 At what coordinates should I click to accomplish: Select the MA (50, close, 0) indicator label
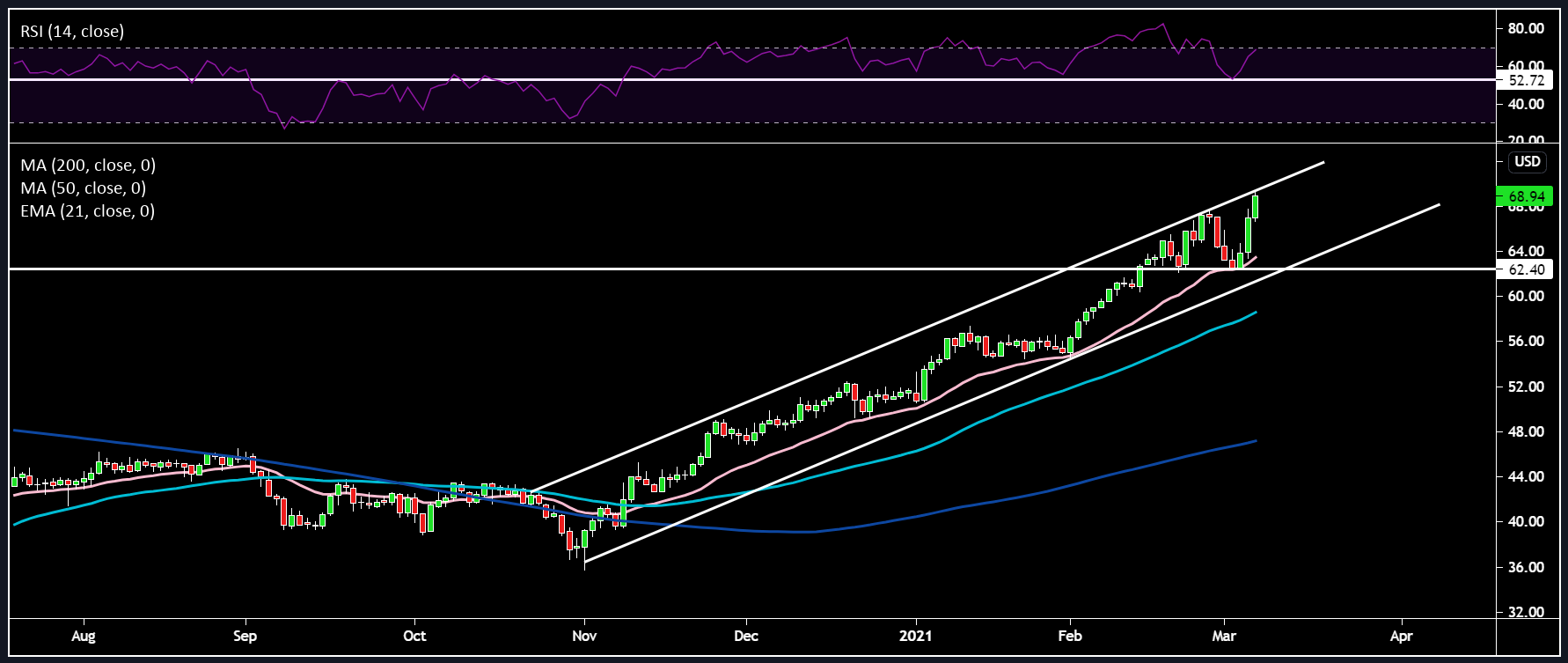pyautogui.click(x=84, y=188)
